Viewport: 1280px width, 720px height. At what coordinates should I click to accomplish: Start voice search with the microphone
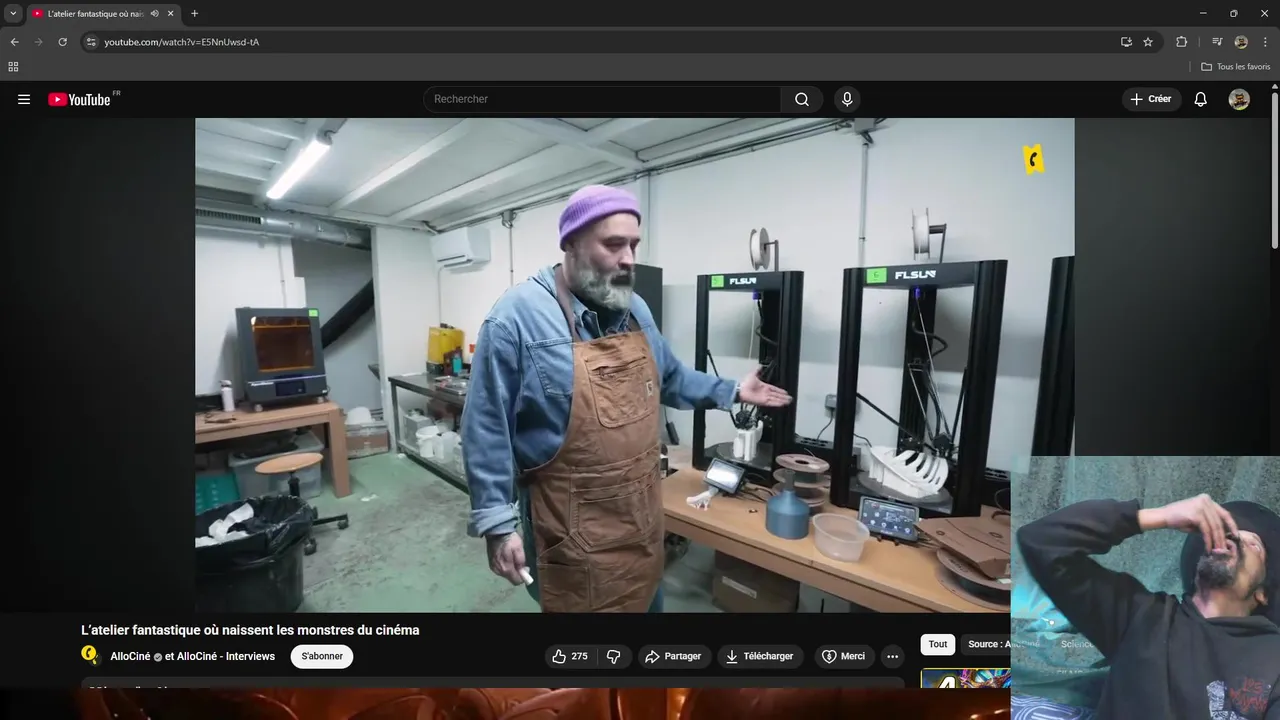coord(847,99)
